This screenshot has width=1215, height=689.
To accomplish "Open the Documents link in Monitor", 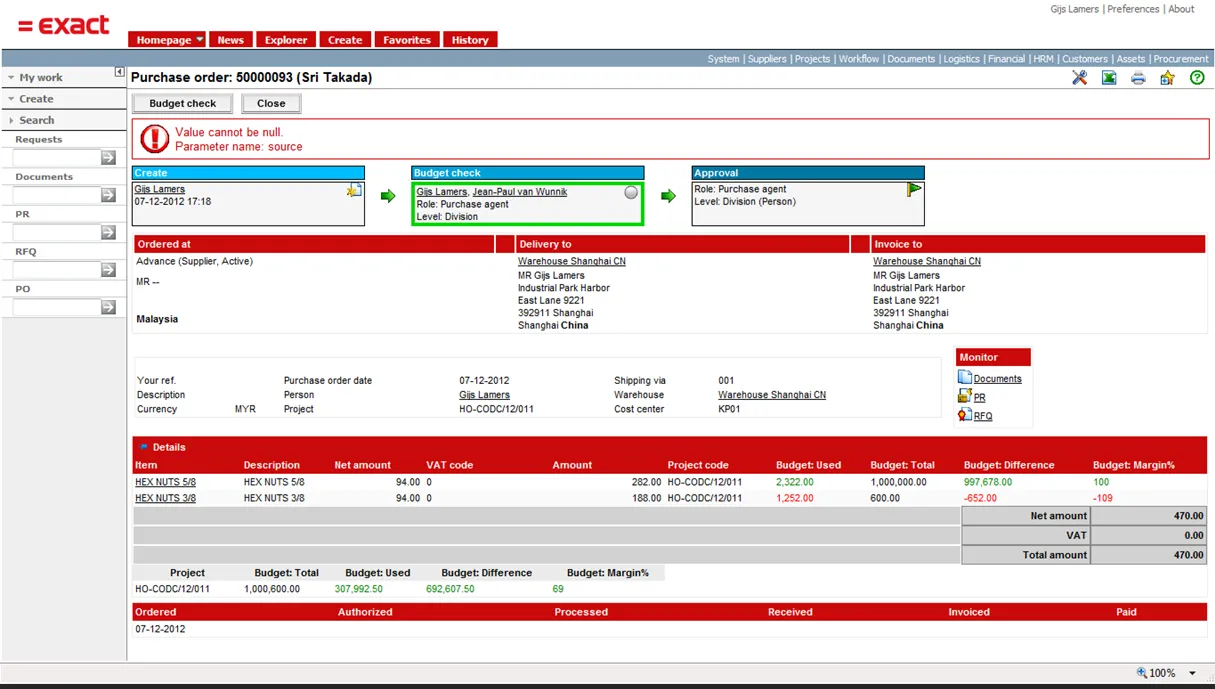I will click(997, 379).
